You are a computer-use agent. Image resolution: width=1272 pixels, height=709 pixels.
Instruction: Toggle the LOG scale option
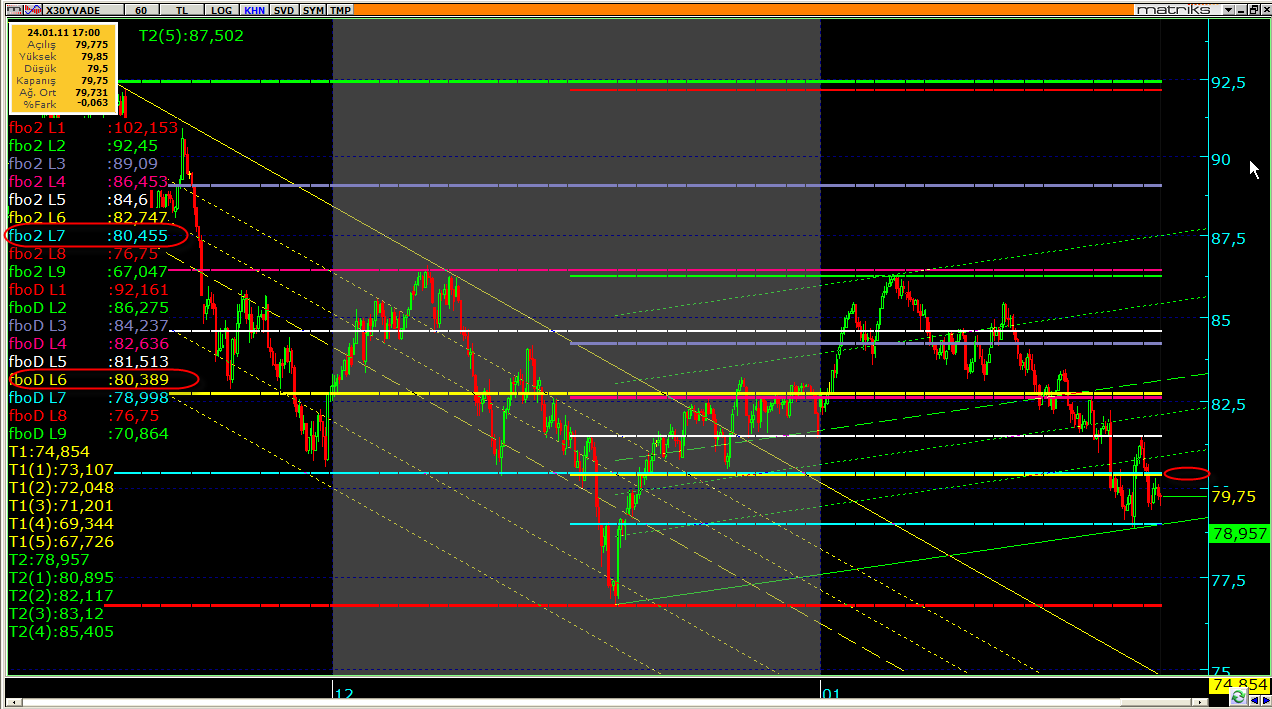221,9
